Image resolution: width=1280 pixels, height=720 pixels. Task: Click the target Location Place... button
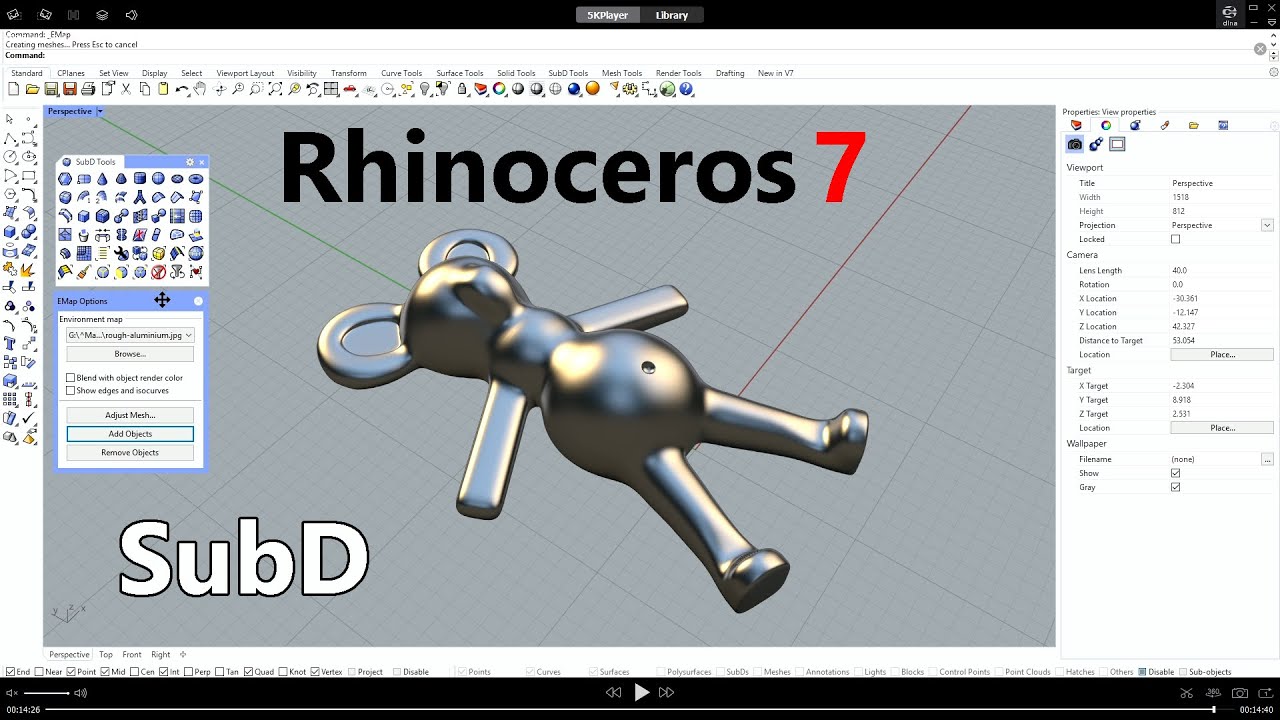1222,428
